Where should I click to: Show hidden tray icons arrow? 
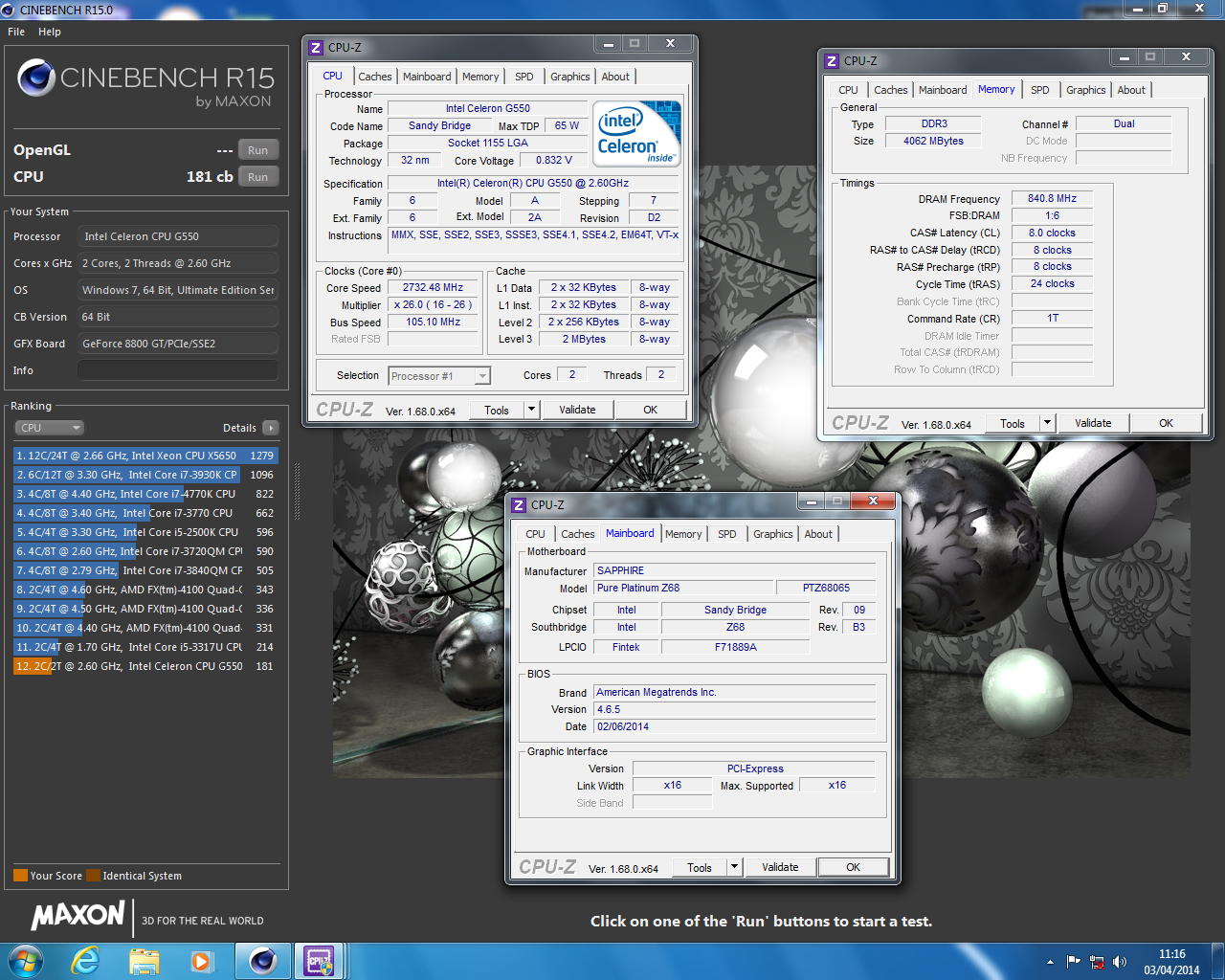tap(1050, 962)
